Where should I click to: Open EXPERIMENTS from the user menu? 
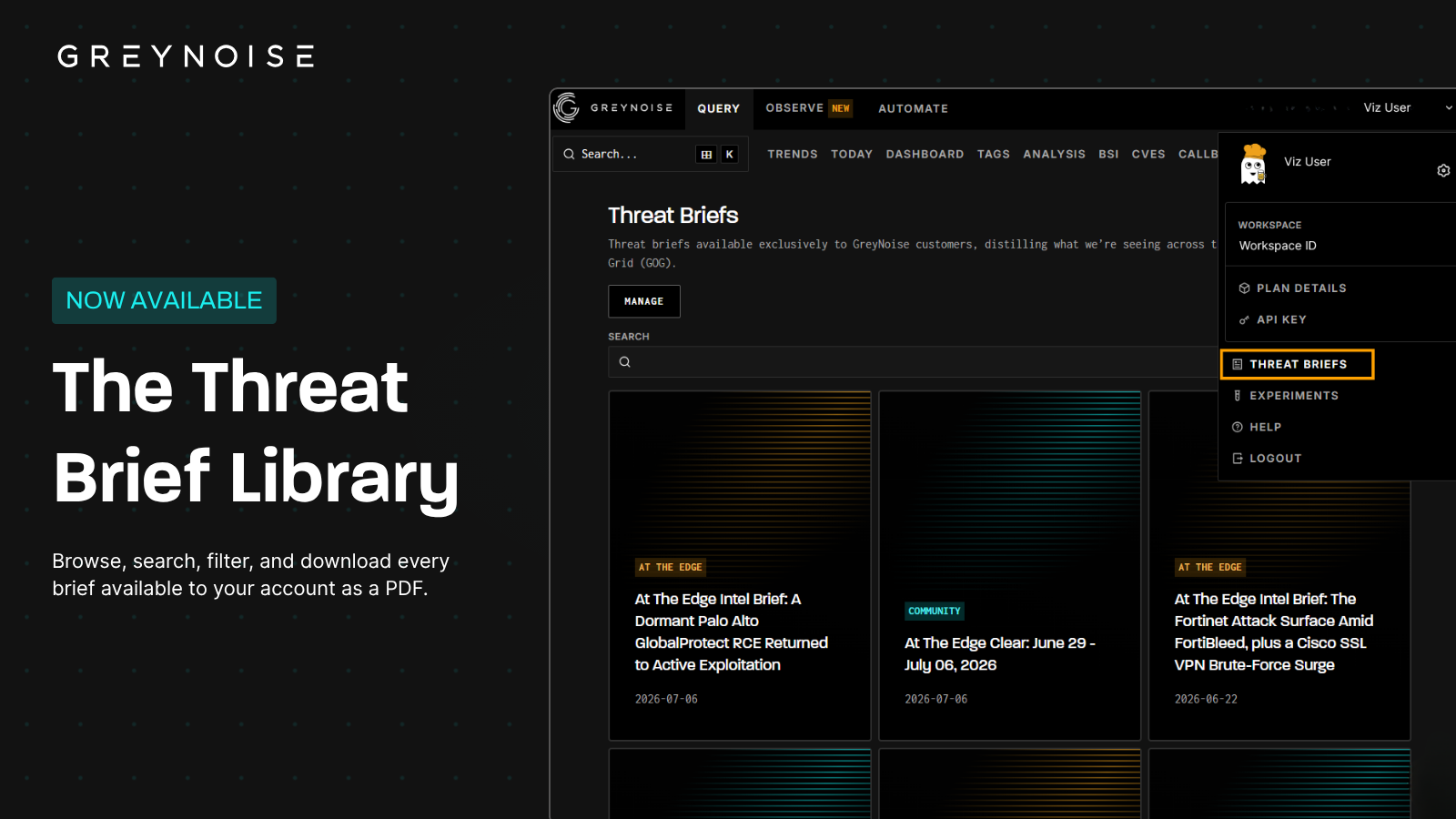pyautogui.click(x=1285, y=396)
